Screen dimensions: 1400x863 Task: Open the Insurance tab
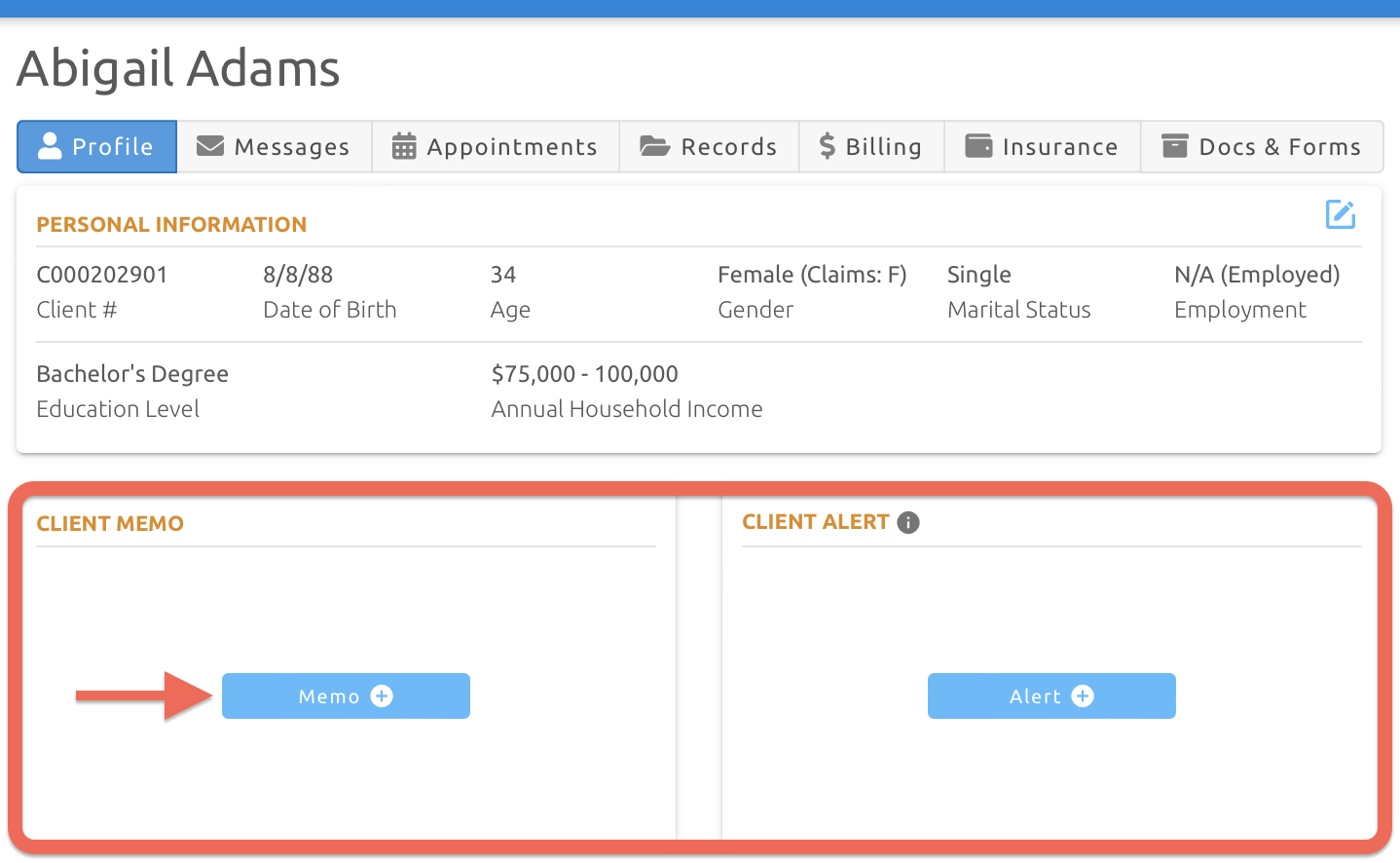pos(1042,146)
